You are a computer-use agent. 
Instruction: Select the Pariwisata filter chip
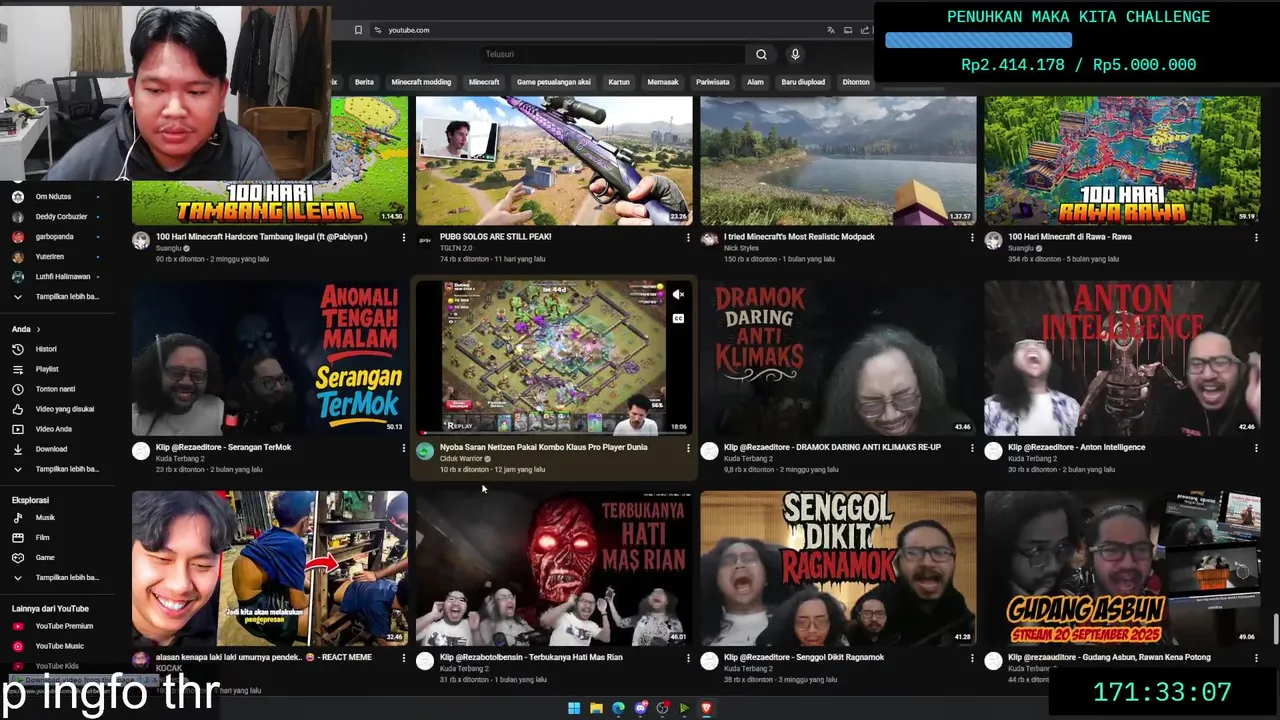click(713, 82)
